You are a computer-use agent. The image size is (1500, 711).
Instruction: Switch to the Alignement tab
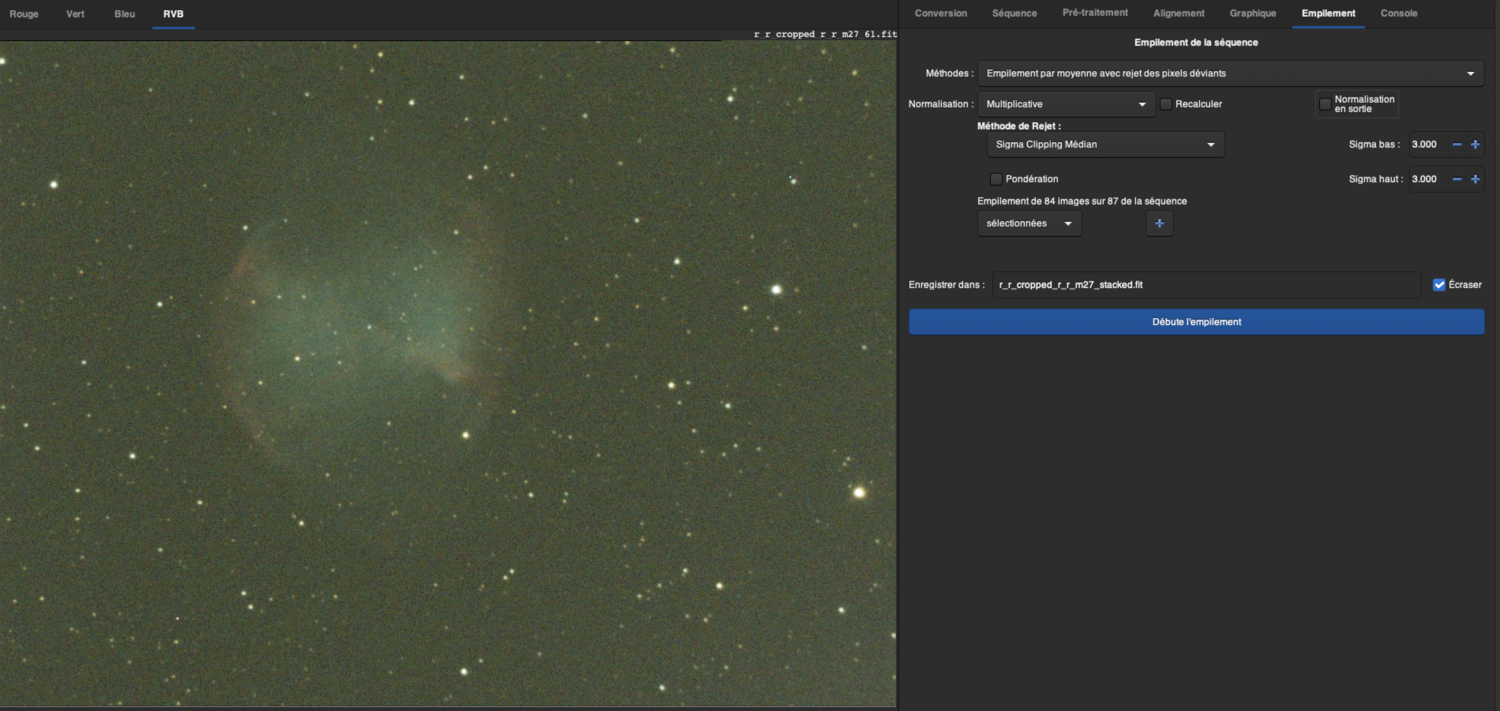tap(1178, 14)
